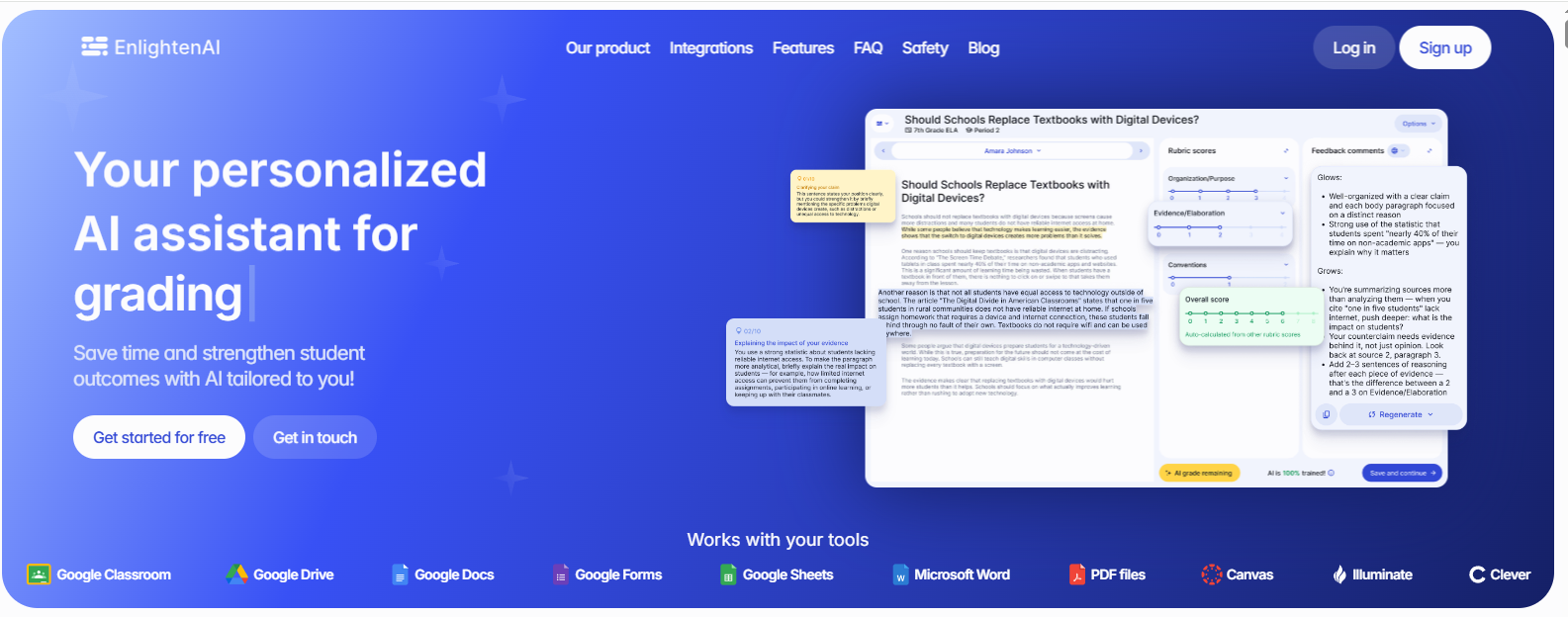Screen dimensions: 1568x617
Task: Open the Regenerate dropdown button
Action: point(1400,414)
